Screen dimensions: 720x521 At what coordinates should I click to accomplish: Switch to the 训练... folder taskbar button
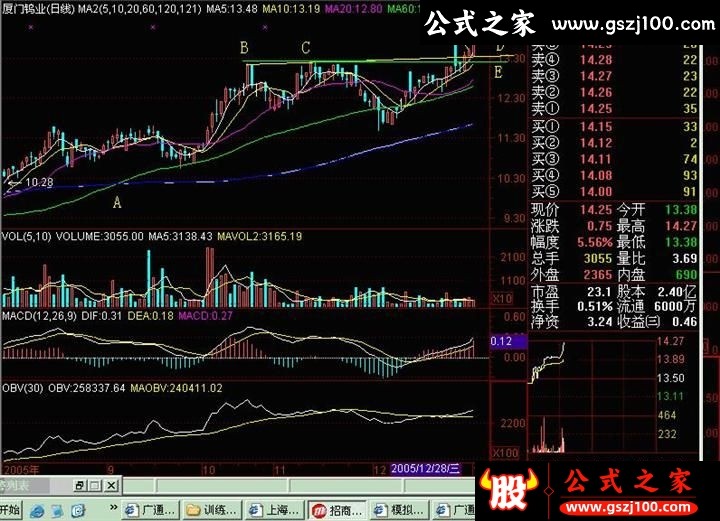point(212,510)
